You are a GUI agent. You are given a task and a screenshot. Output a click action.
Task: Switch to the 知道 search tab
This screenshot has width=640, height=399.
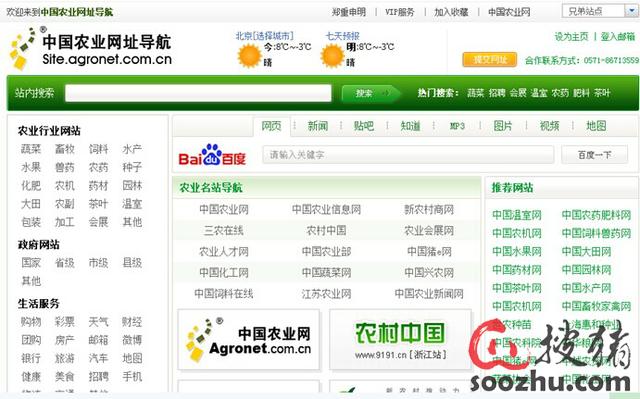tap(410, 126)
